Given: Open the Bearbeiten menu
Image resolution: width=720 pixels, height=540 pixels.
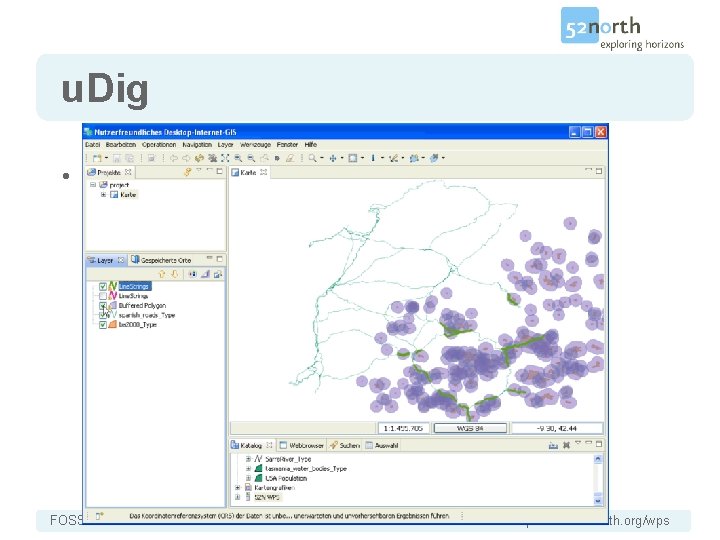Looking at the screenshot, I should (121, 145).
